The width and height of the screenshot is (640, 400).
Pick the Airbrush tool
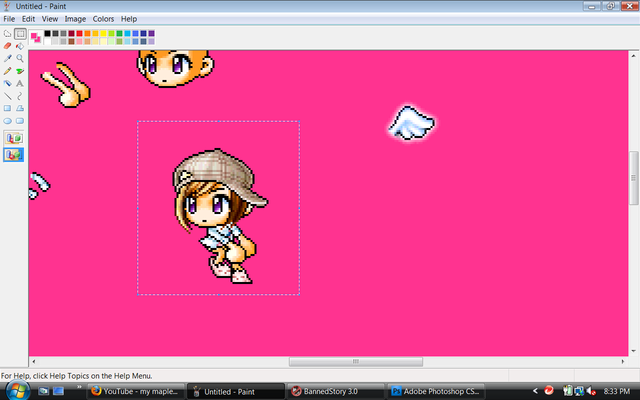[x=7, y=84]
